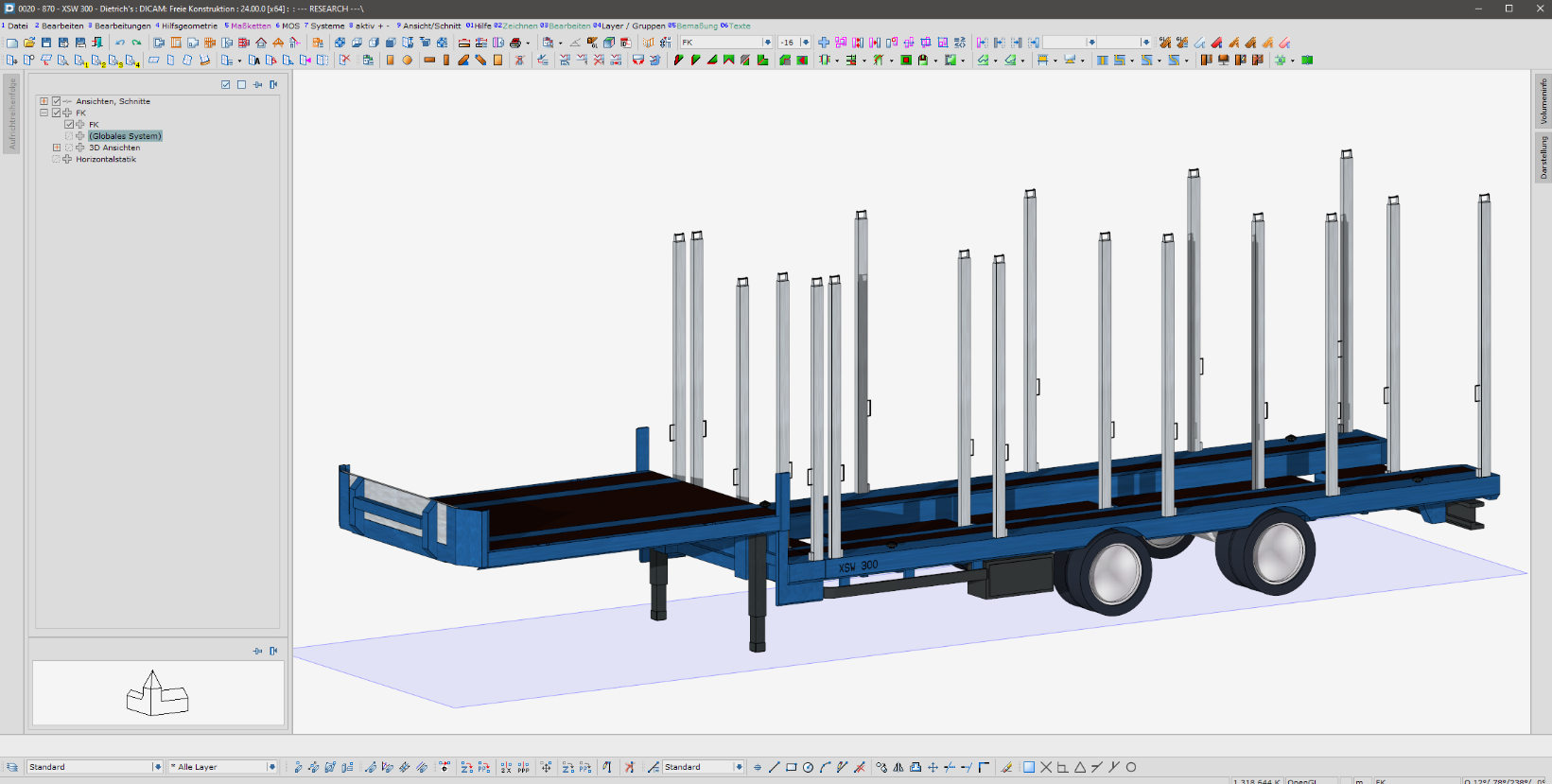Image resolution: width=1552 pixels, height=784 pixels.
Task: Click the 3D orientation preview thumbnail
Action: tap(158, 693)
